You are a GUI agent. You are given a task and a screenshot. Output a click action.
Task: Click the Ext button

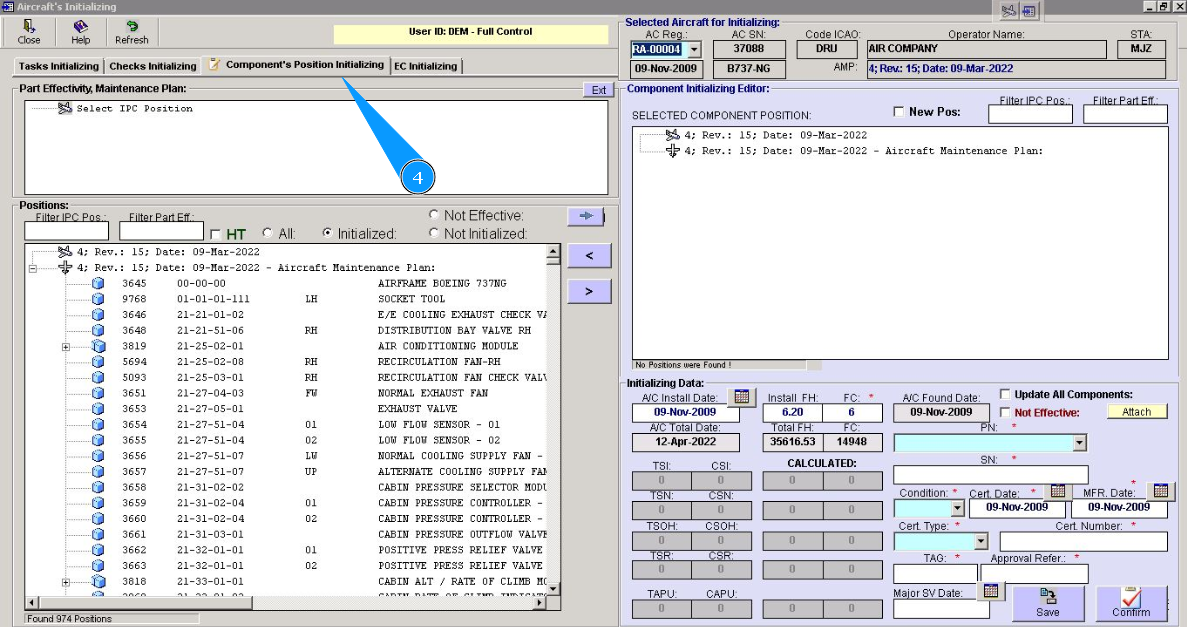598,90
